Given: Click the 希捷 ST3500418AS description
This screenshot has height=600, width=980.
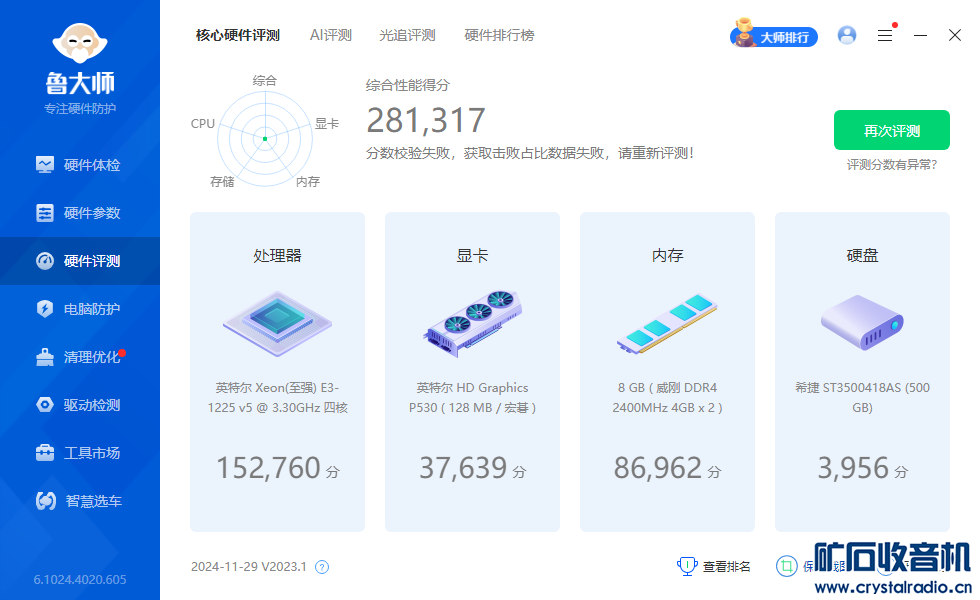Looking at the screenshot, I should click(x=862, y=398).
